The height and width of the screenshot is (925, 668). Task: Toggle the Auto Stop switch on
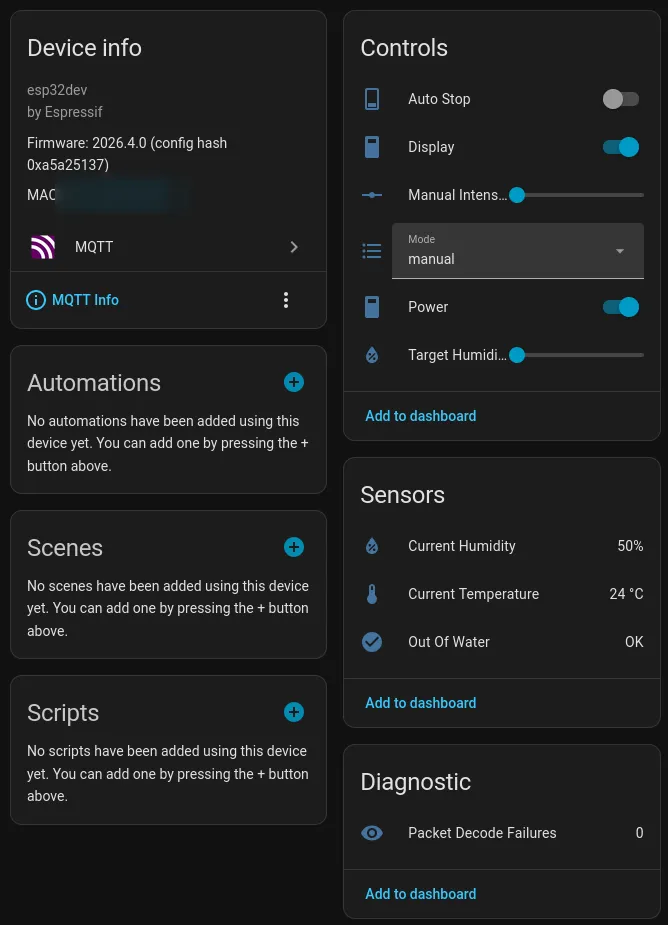point(620,99)
